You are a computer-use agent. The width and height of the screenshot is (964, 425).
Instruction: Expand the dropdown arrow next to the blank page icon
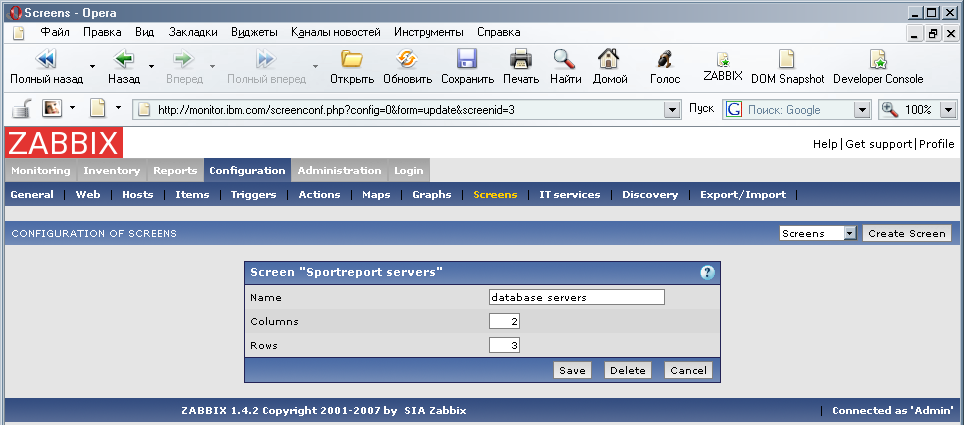pyautogui.click(x=118, y=108)
